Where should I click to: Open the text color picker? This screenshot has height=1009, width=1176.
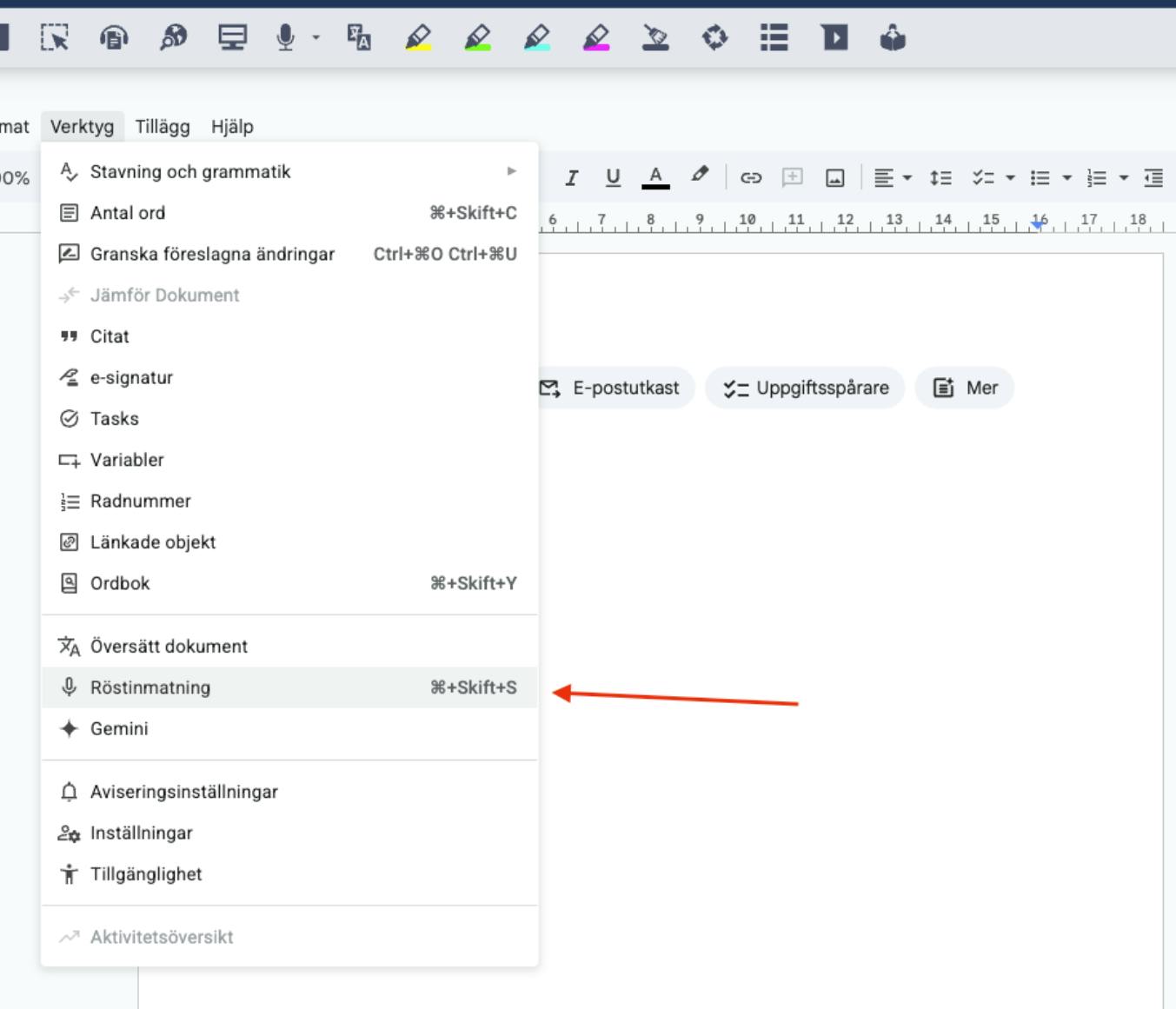coord(655,177)
